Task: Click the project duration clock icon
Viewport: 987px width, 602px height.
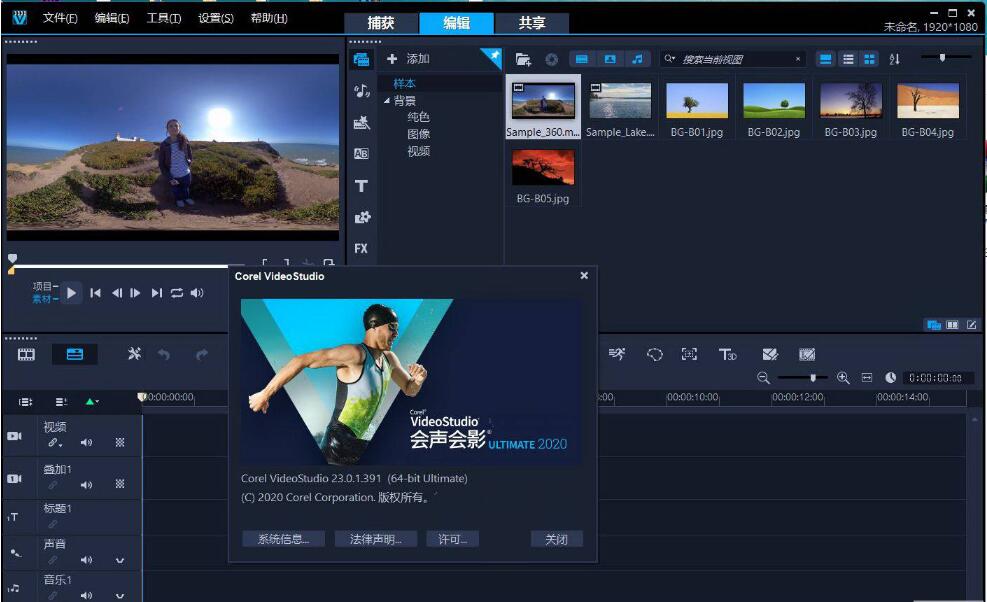Action: pyautogui.click(x=891, y=378)
